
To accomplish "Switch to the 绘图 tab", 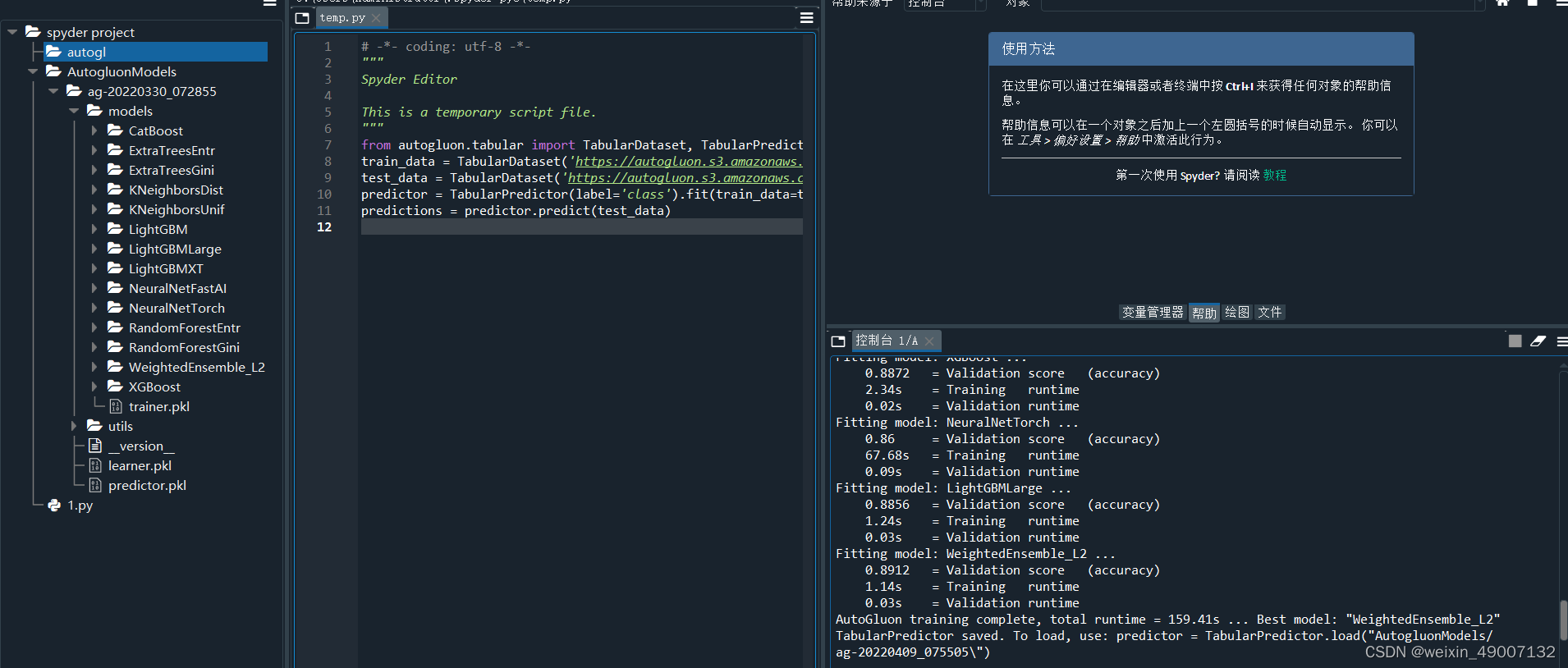I will (x=1237, y=313).
